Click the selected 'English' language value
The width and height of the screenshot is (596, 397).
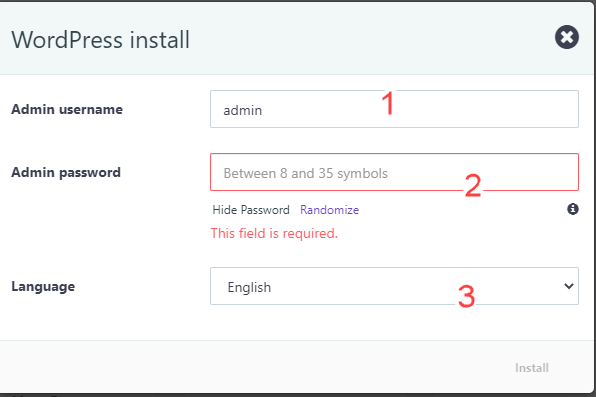point(249,287)
